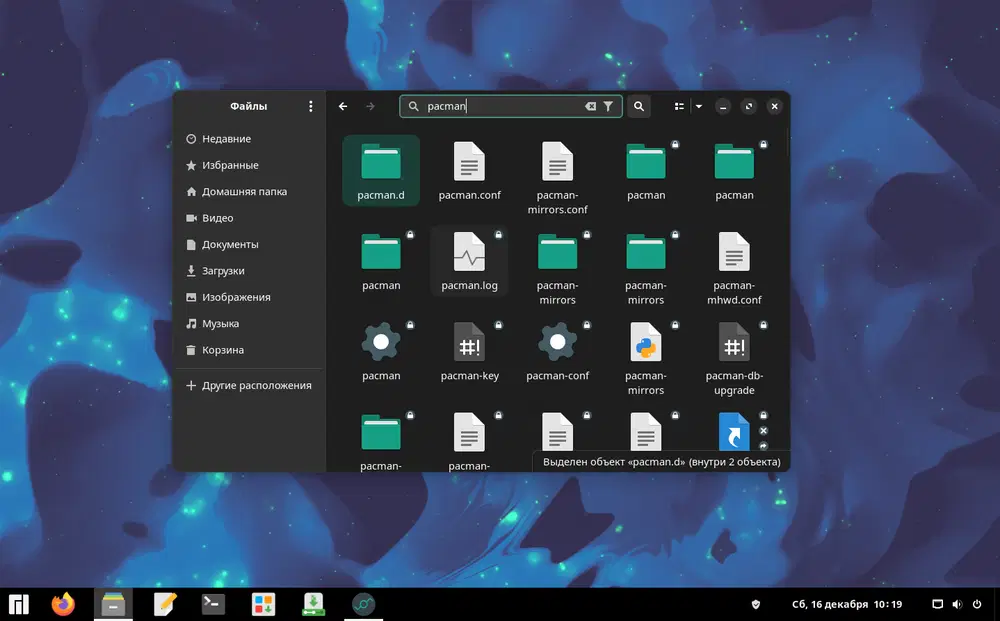Select the pacman-mirrors Python file
The height and width of the screenshot is (621, 1000).
[646, 342]
